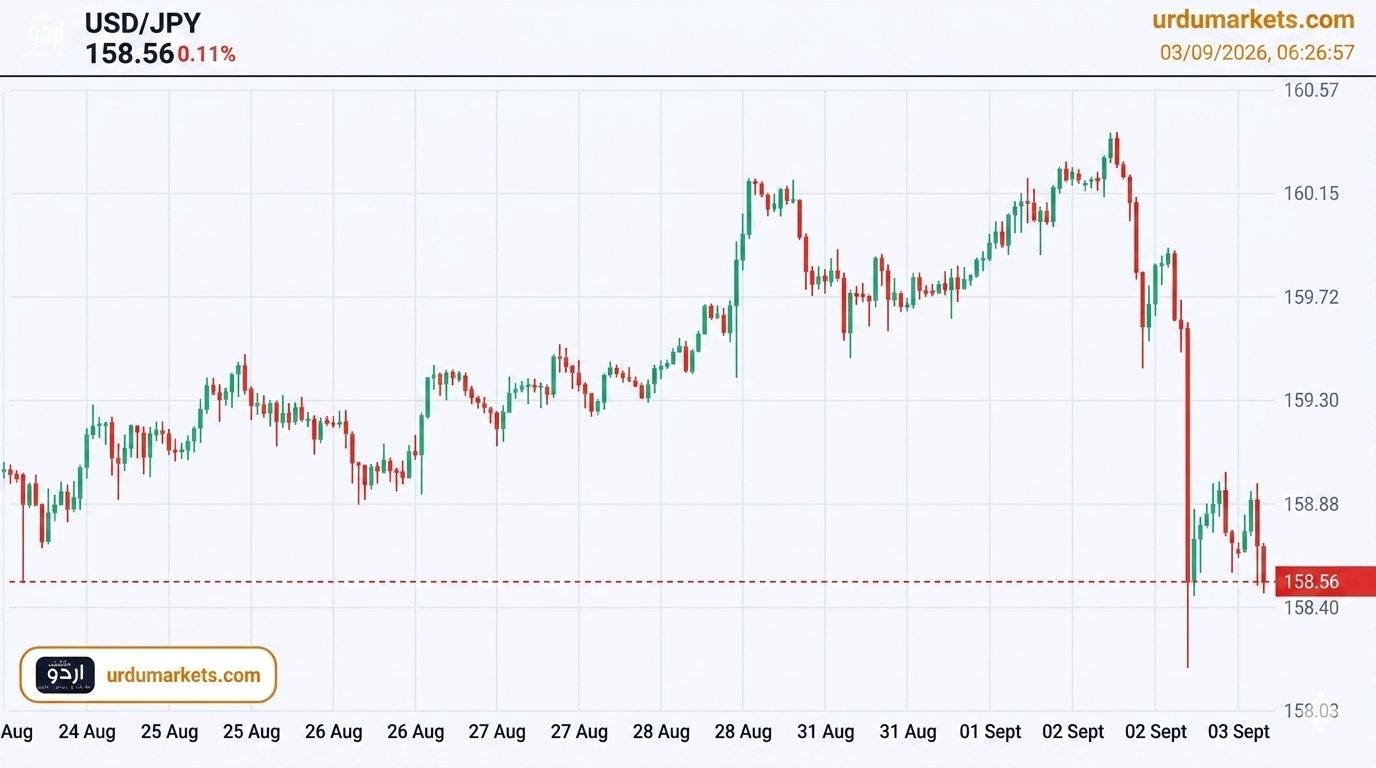Click the 24 Aug date on time axis
The height and width of the screenshot is (768, 1376).
[x=86, y=732]
